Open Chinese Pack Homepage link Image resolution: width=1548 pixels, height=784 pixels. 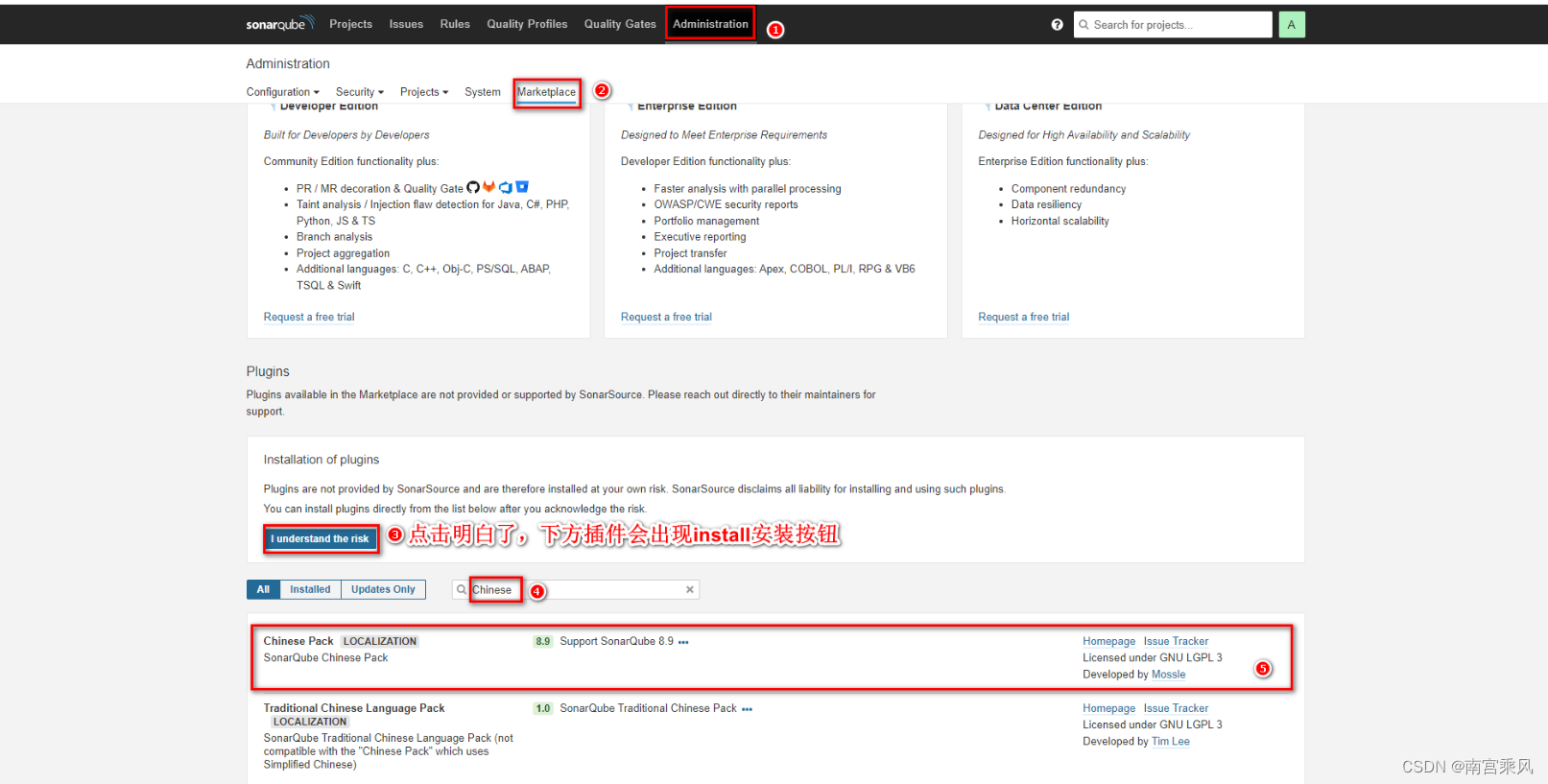pyautogui.click(x=1108, y=642)
